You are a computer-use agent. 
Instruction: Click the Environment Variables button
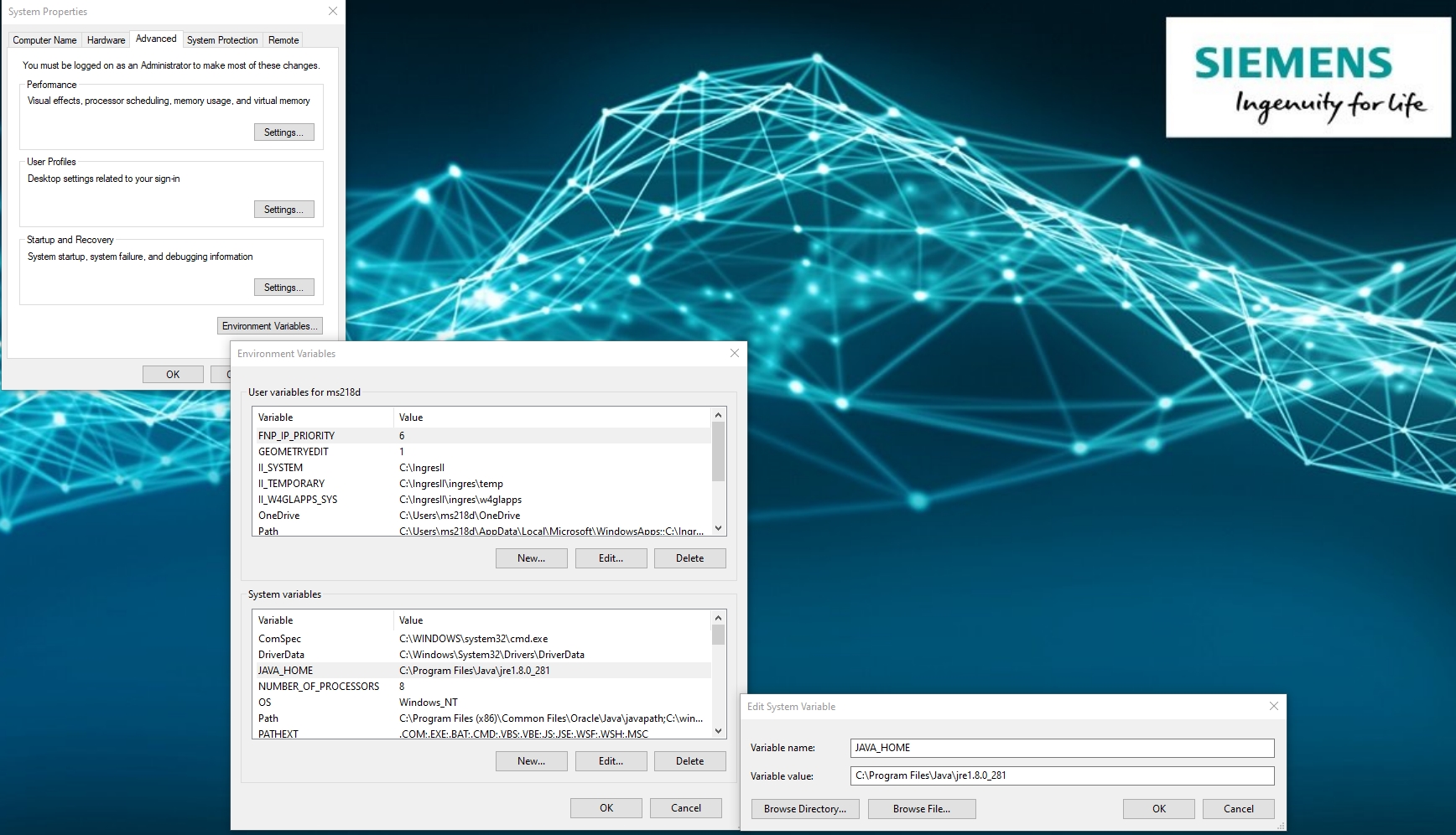269,326
